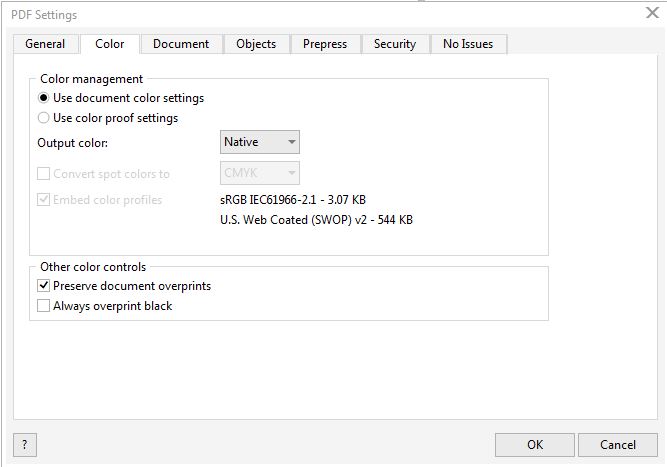Click the question mark help button
The image size is (667, 467).
pyautogui.click(x=25, y=444)
